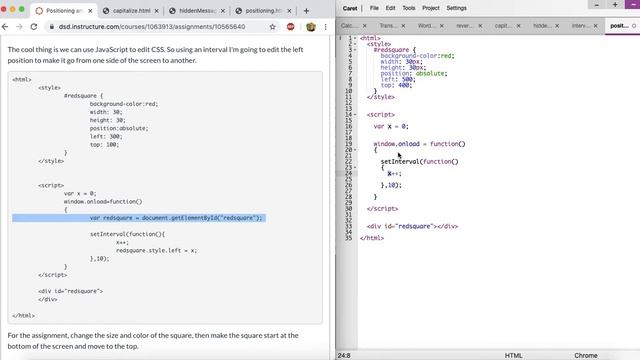Image resolution: width=640 pixels, height=360 pixels.
Task: Click 'redsquare.style.left = x;' in webpage code
Action: 156,251
